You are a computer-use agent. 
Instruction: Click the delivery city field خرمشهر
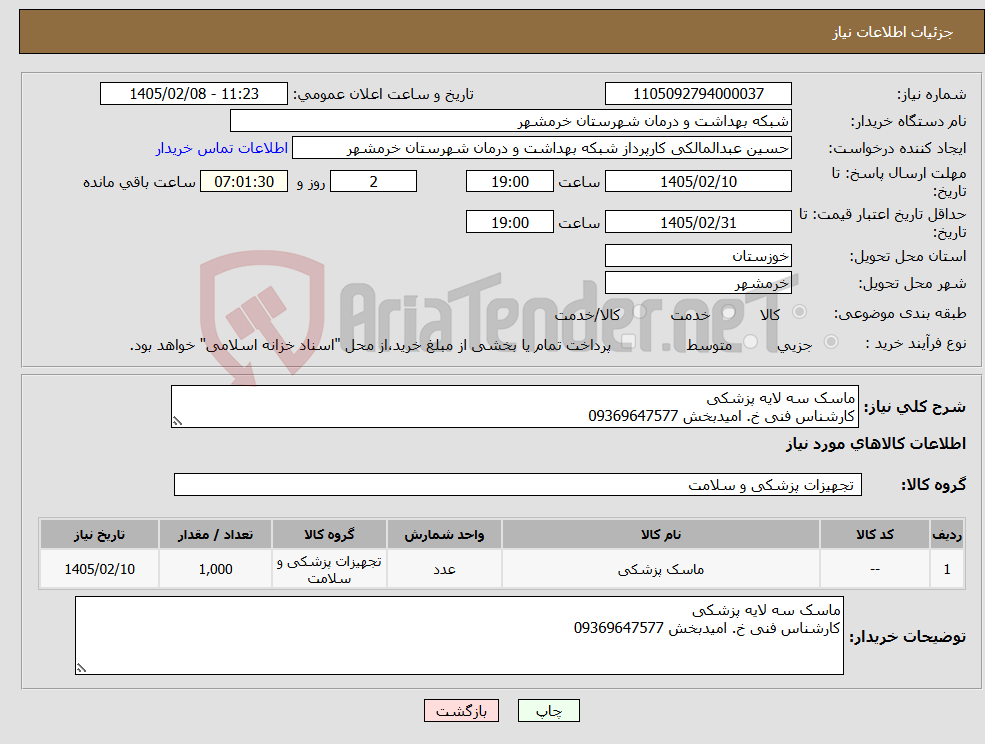698,283
